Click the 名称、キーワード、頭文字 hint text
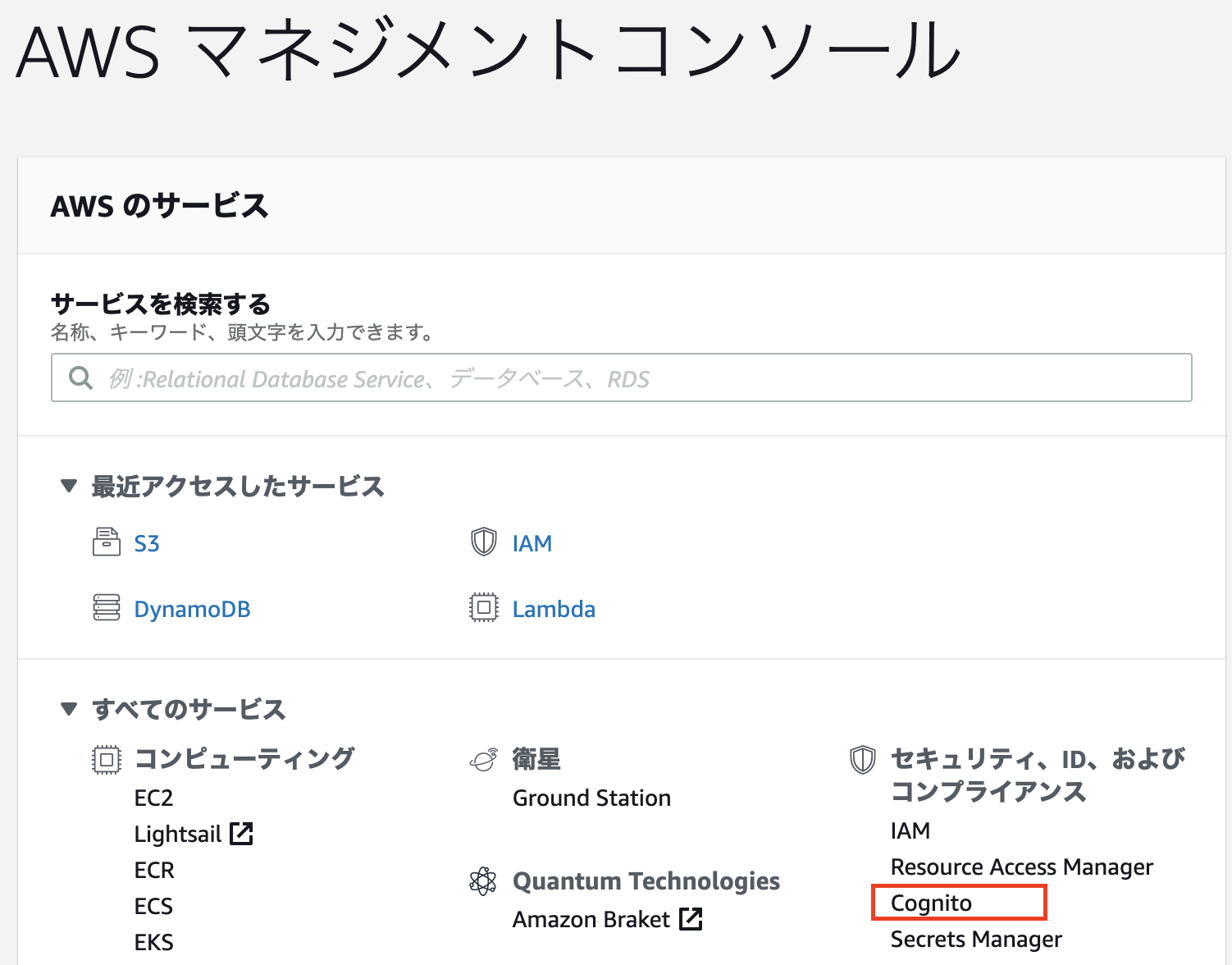 point(242,332)
